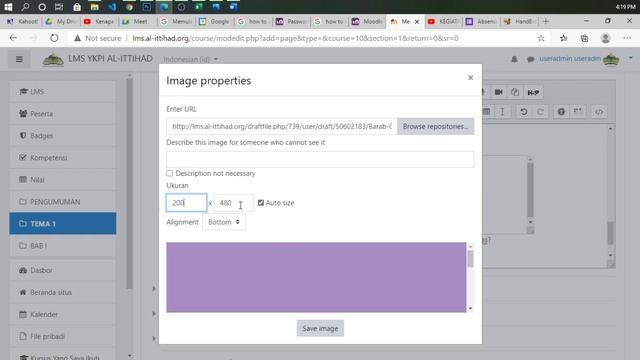The height and width of the screenshot is (360, 640).
Task: Open the browser collections icon
Action: point(584,38)
